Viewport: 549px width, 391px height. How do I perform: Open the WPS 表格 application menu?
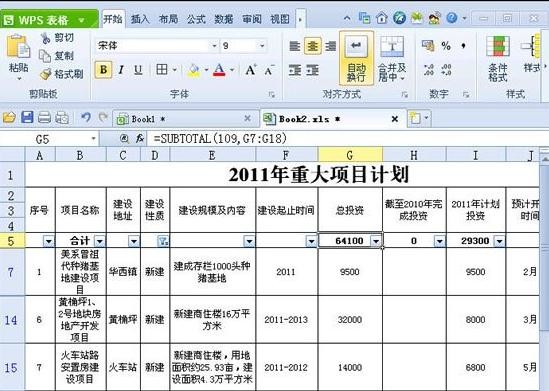click(x=49, y=20)
